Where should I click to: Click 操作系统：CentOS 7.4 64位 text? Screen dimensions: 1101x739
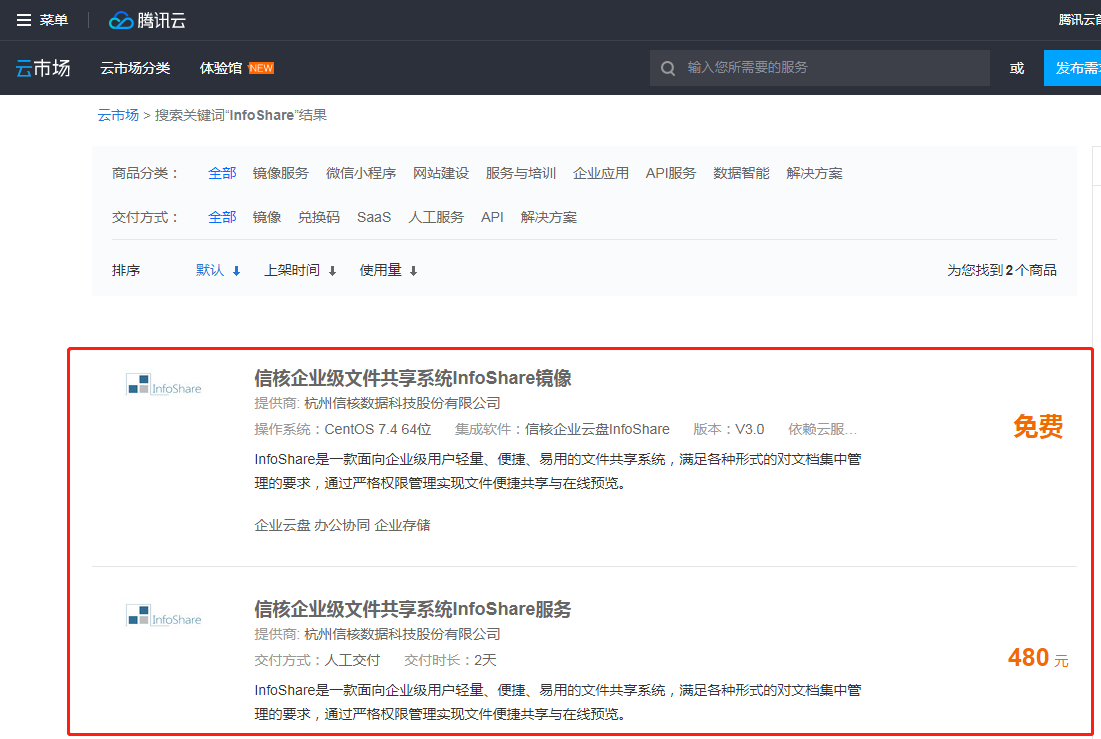(343, 429)
